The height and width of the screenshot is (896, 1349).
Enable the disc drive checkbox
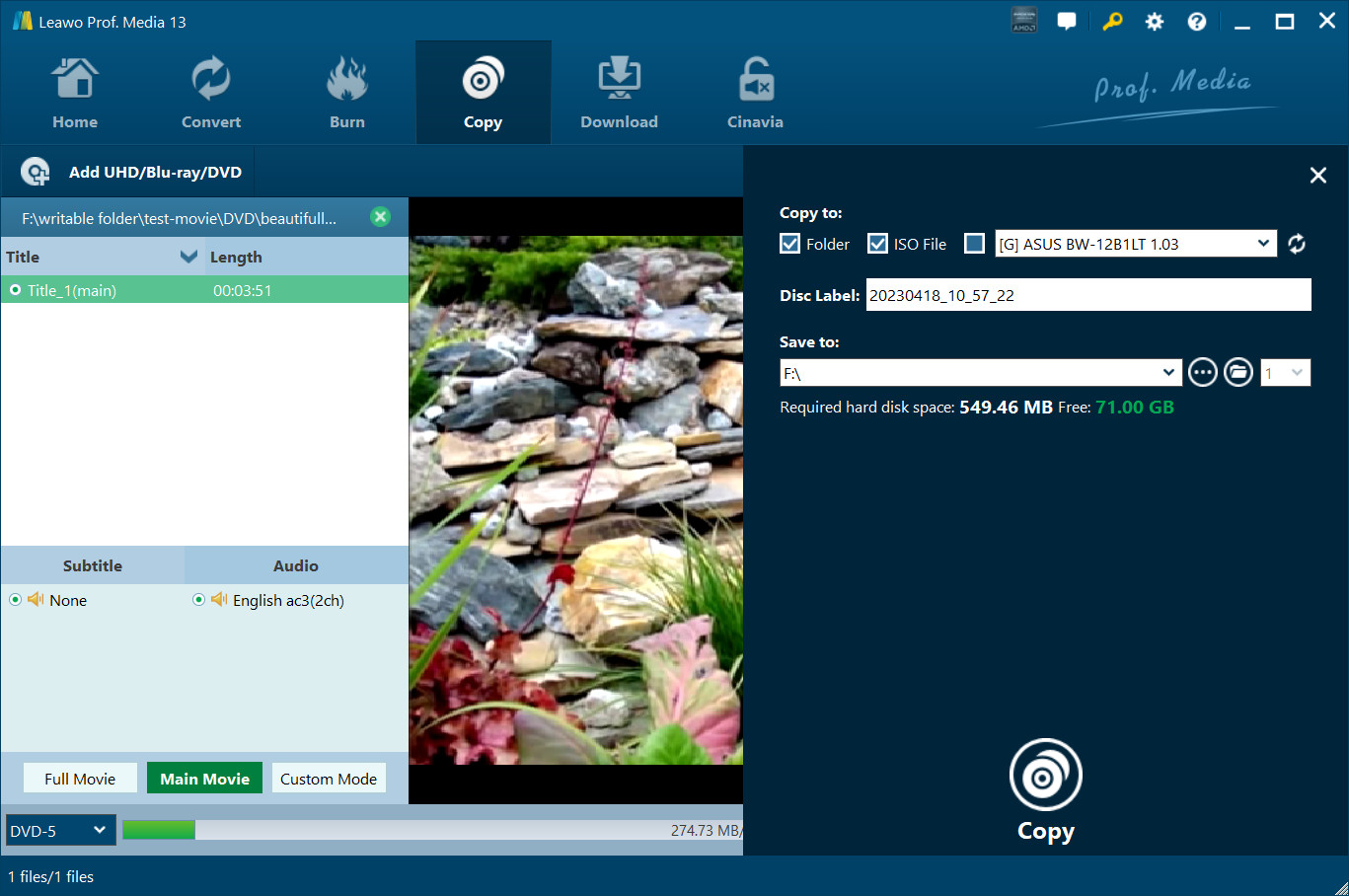974,244
